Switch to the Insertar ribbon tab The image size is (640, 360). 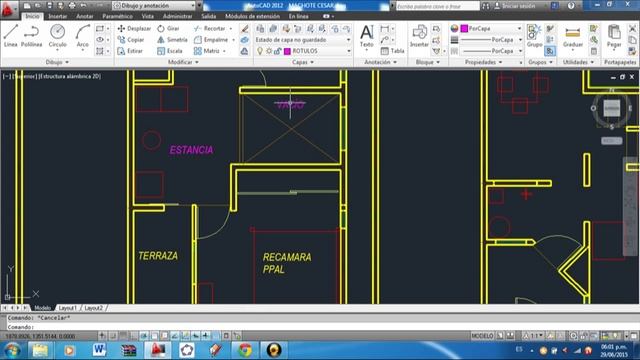coord(58,16)
